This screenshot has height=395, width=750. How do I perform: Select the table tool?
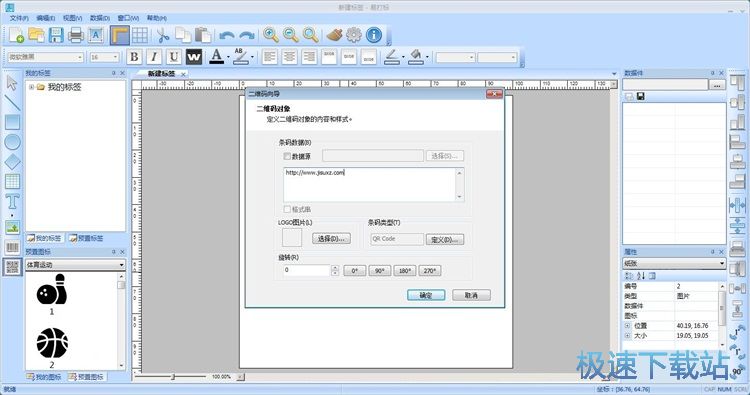coord(12,182)
